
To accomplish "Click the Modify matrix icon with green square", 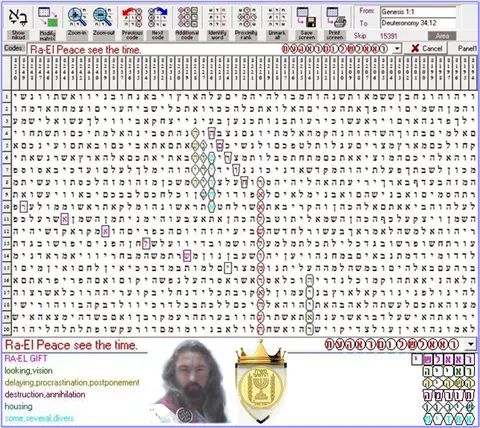I will tap(47, 17).
